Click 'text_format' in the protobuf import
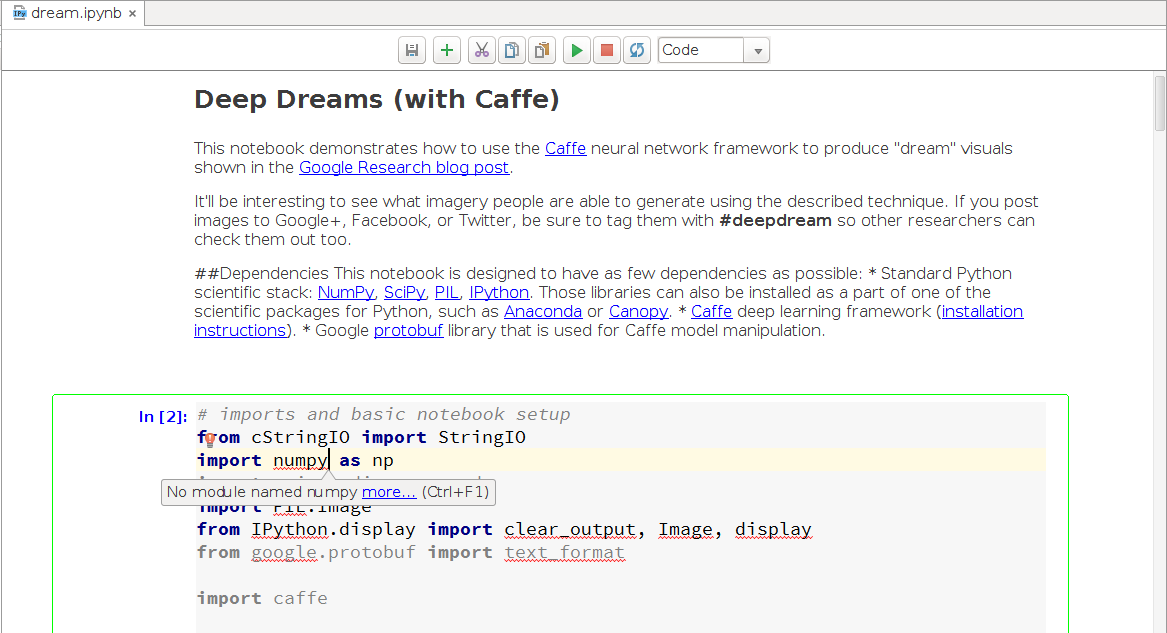 point(564,553)
